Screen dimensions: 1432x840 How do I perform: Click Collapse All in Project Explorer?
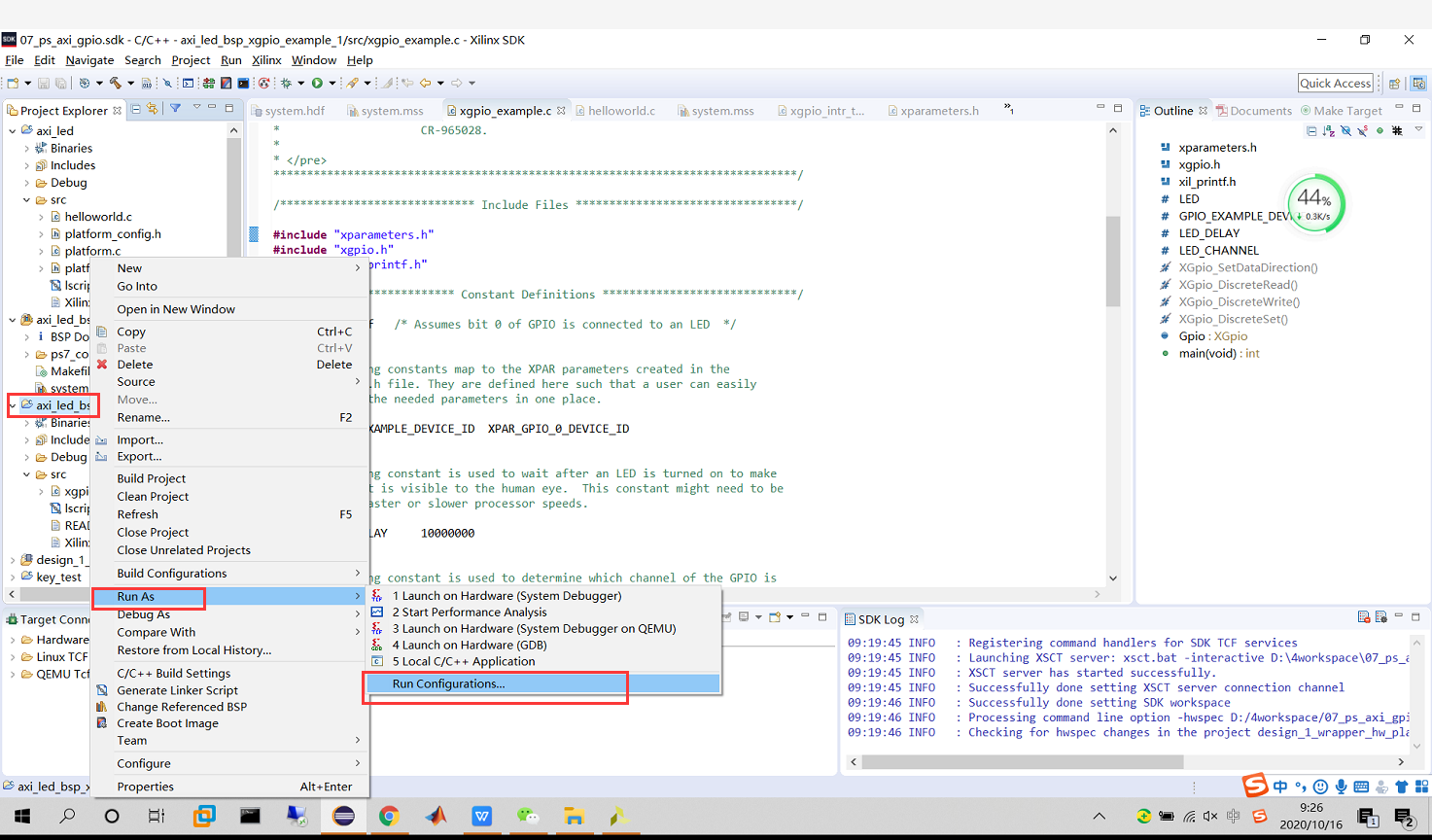(x=136, y=108)
